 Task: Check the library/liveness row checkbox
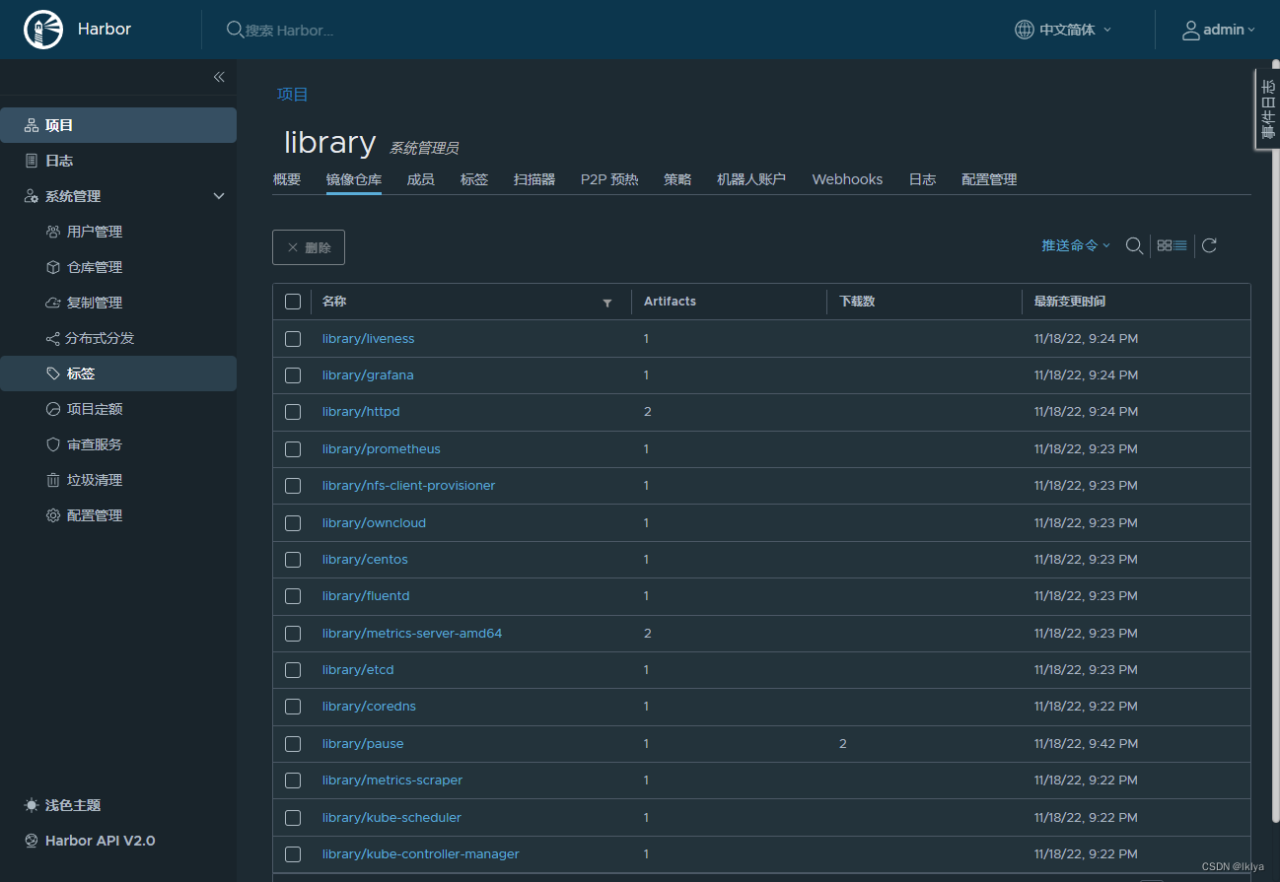coord(293,339)
